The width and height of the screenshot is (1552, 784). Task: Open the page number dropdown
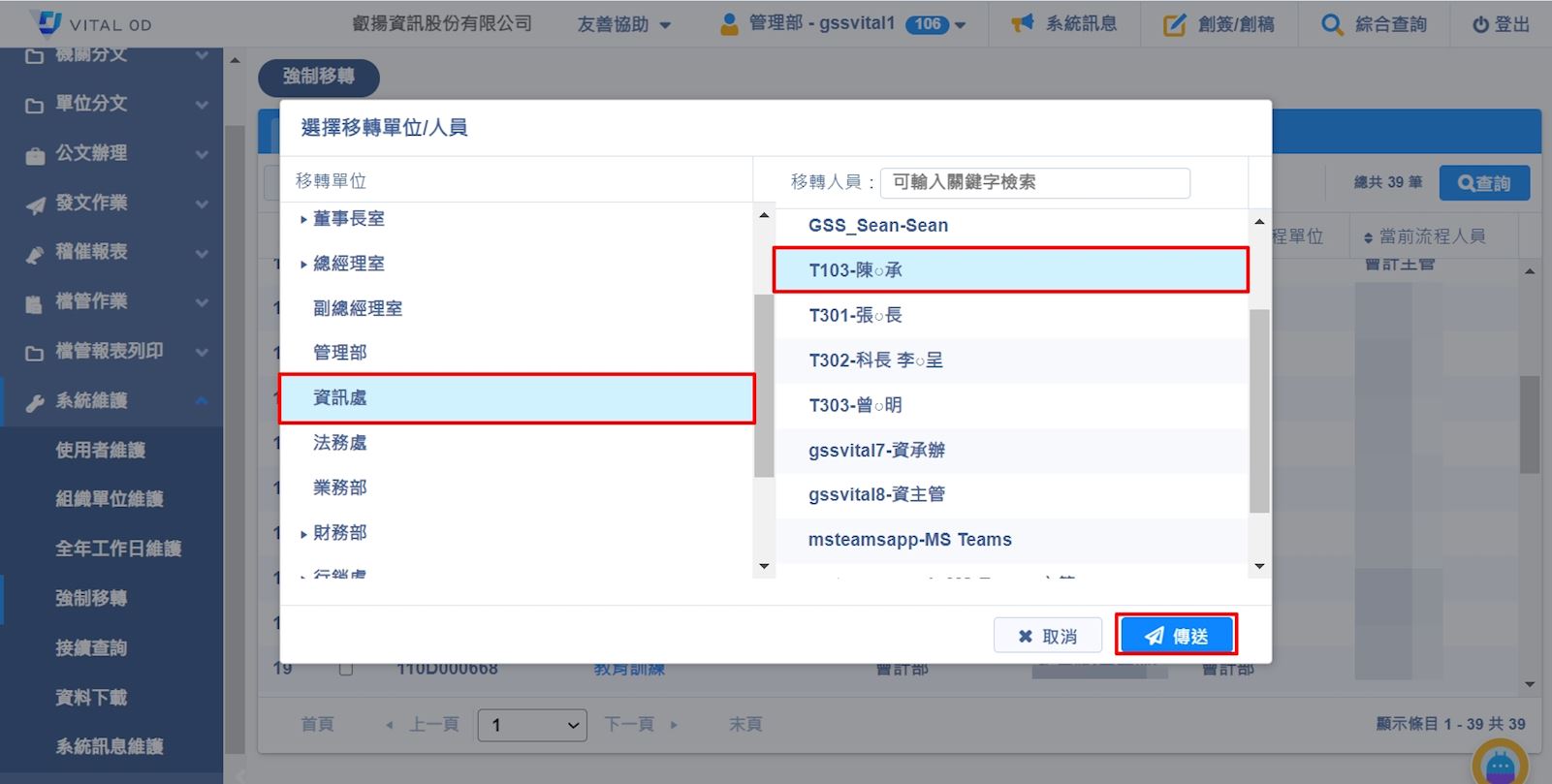pos(532,725)
